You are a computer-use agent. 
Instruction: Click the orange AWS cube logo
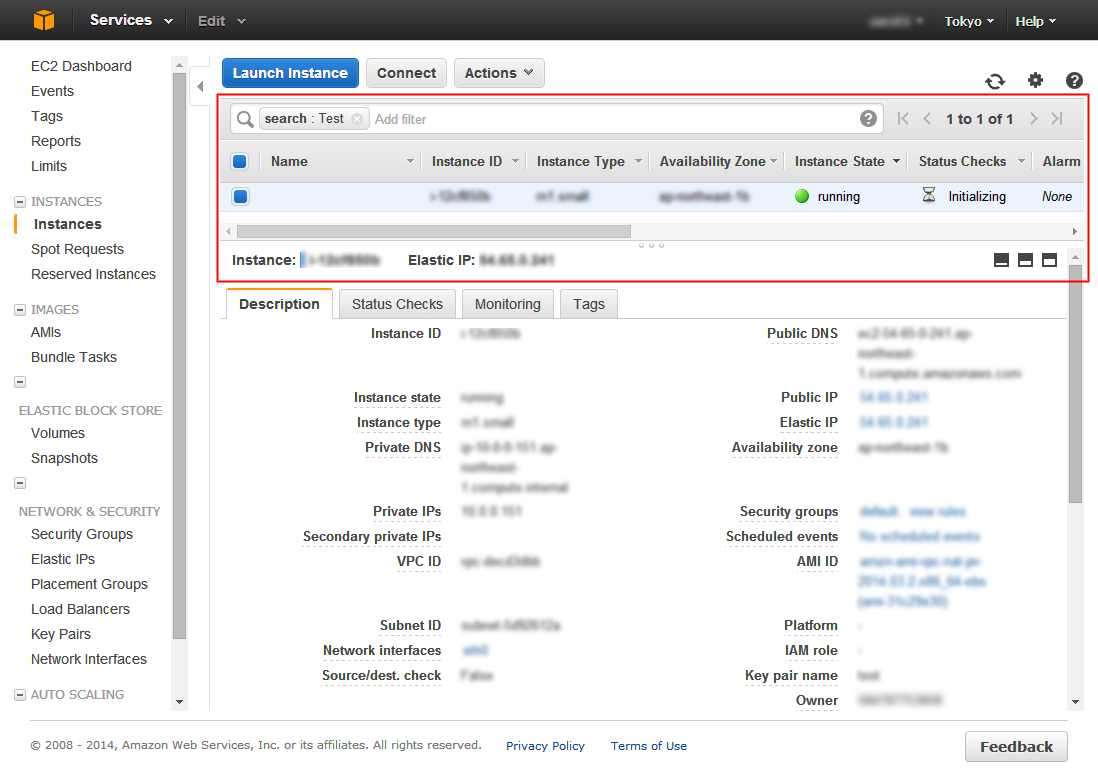(x=43, y=20)
